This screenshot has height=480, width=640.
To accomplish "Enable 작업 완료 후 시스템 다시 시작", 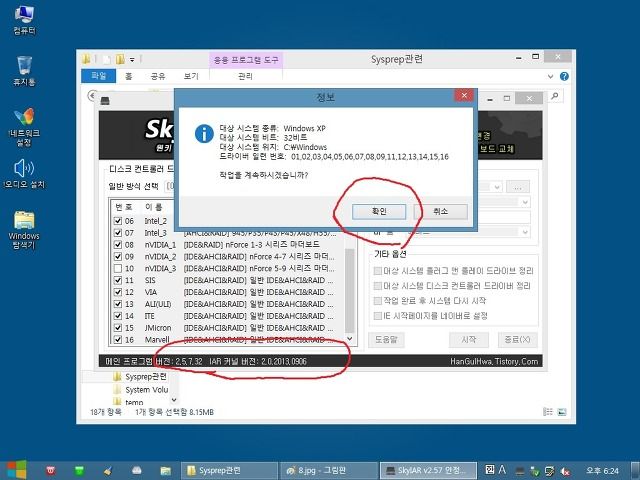I will (x=378, y=301).
